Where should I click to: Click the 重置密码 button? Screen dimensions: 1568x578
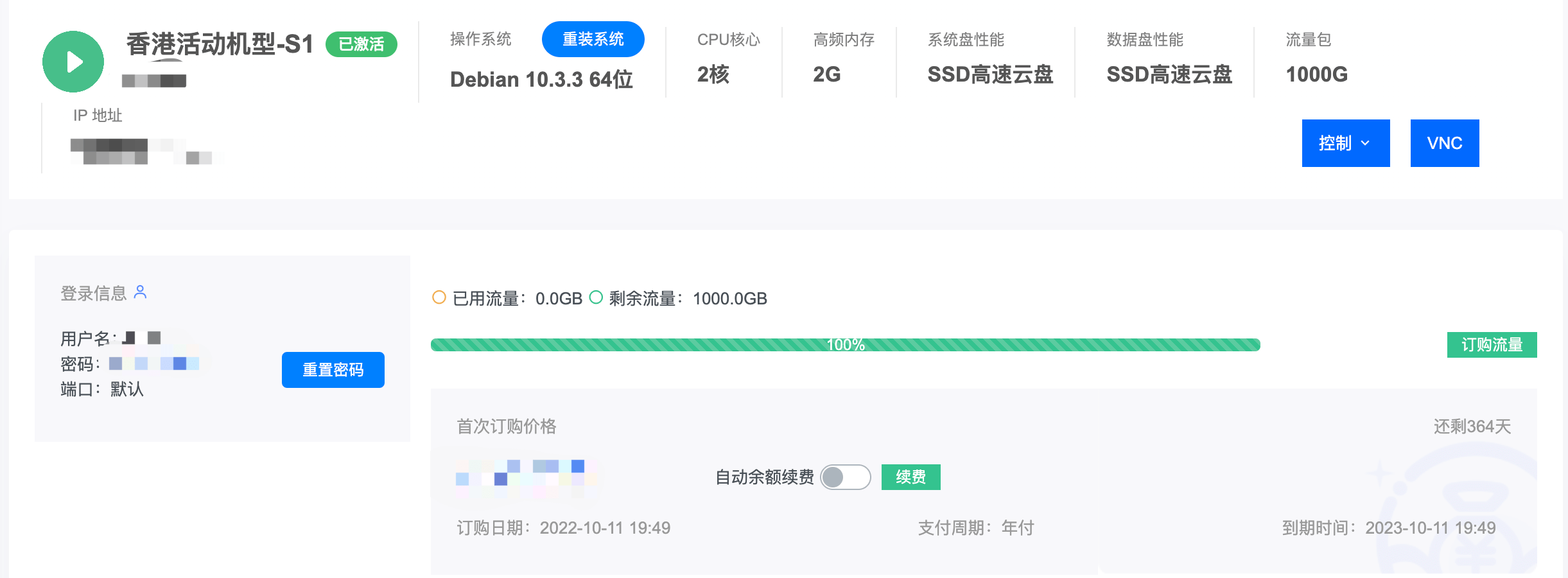click(x=333, y=369)
